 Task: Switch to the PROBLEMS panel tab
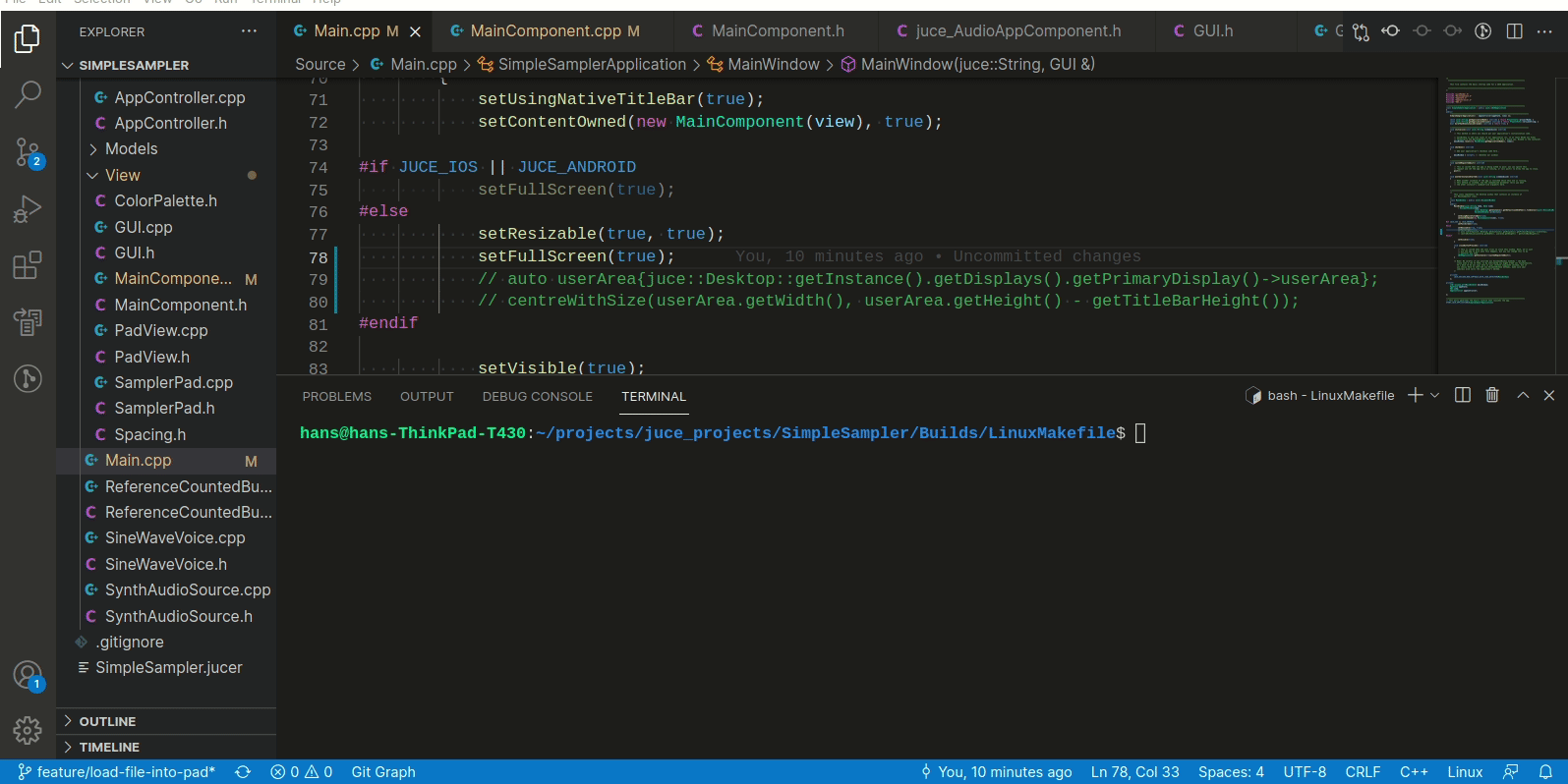(x=336, y=397)
